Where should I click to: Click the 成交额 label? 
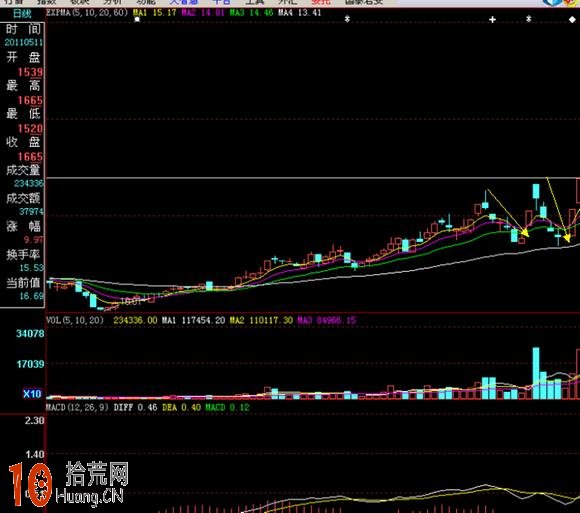[23, 198]
